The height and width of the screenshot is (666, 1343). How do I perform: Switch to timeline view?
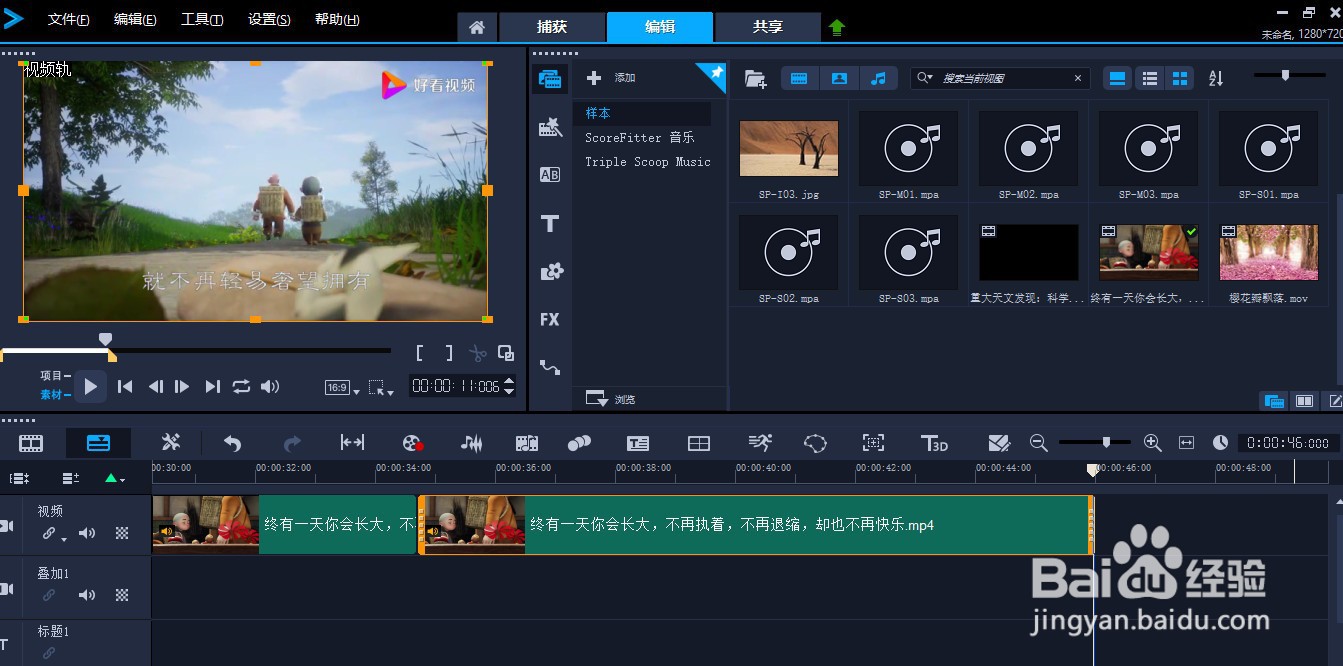(98, 442)
